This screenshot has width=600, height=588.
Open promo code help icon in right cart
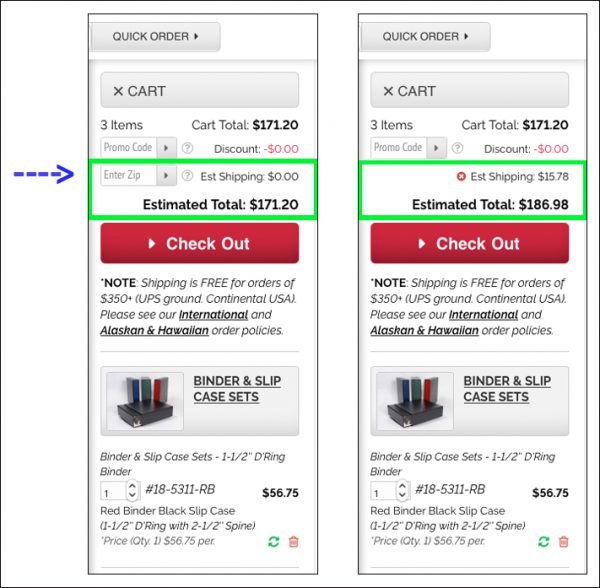point(457,148)
